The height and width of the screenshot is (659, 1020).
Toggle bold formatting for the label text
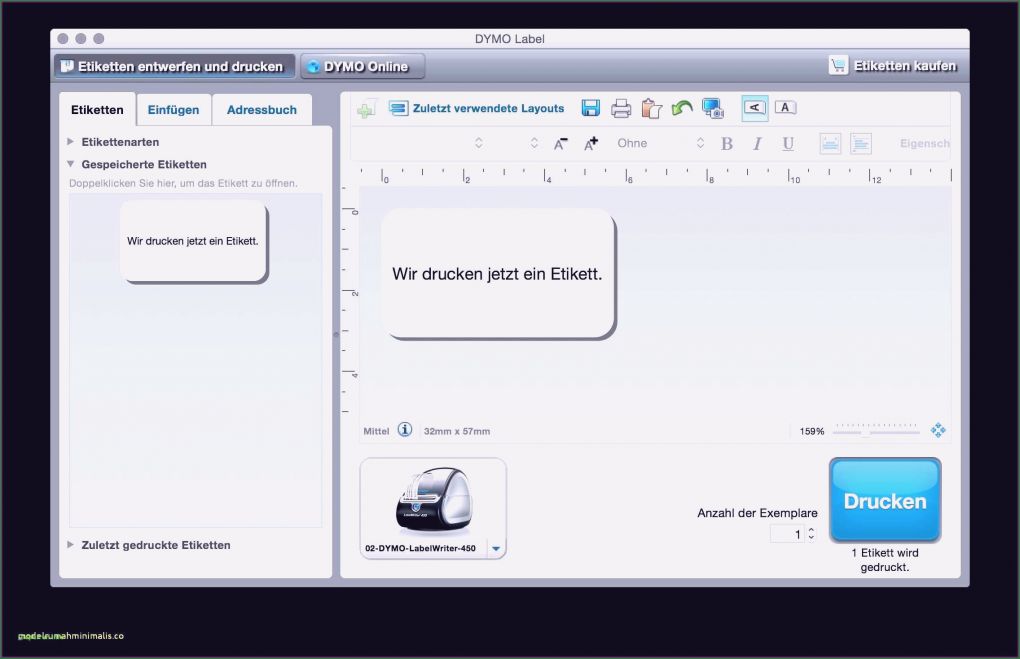coord(727,143)
